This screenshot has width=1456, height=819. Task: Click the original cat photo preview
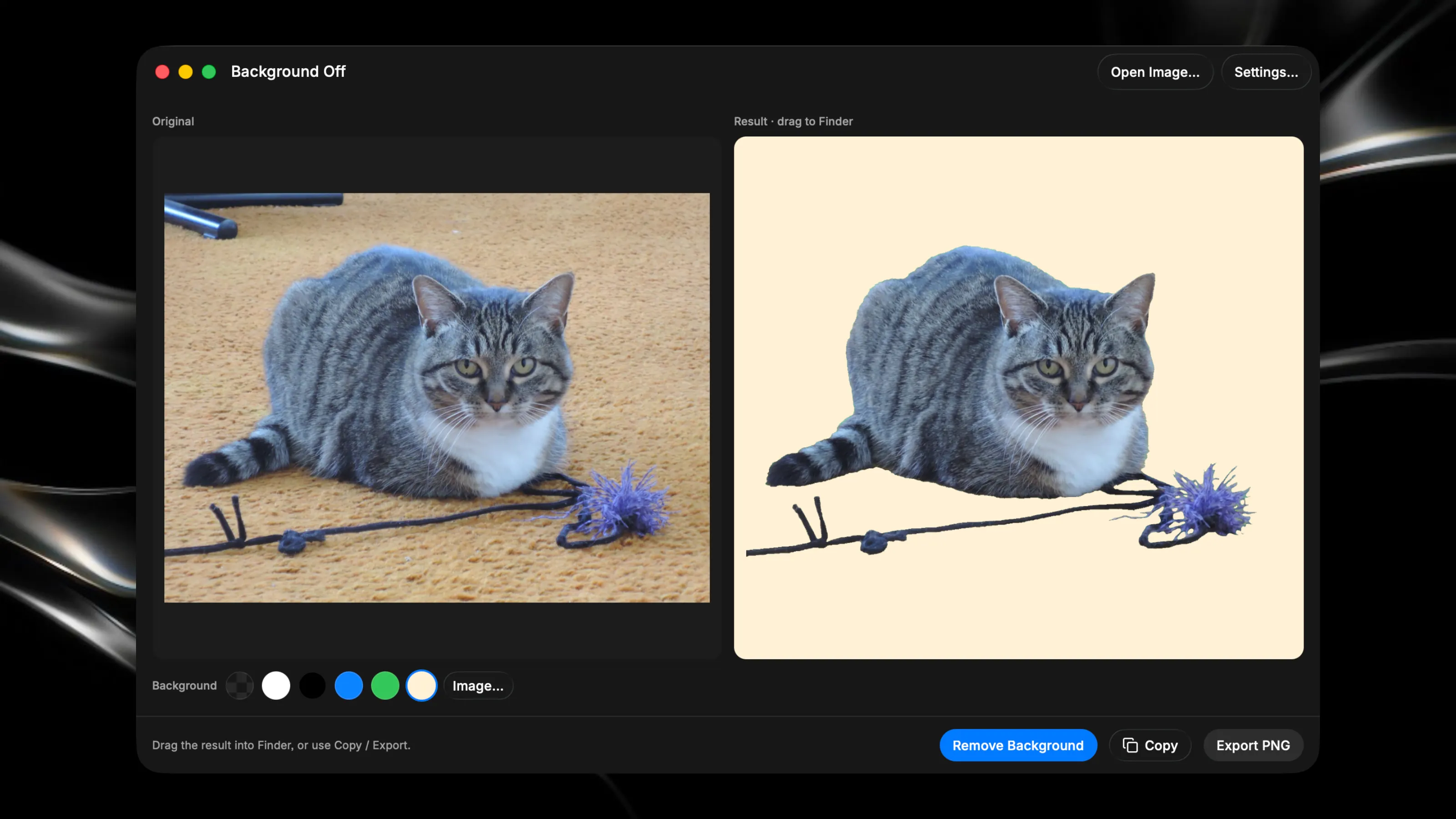pos(436,398)
